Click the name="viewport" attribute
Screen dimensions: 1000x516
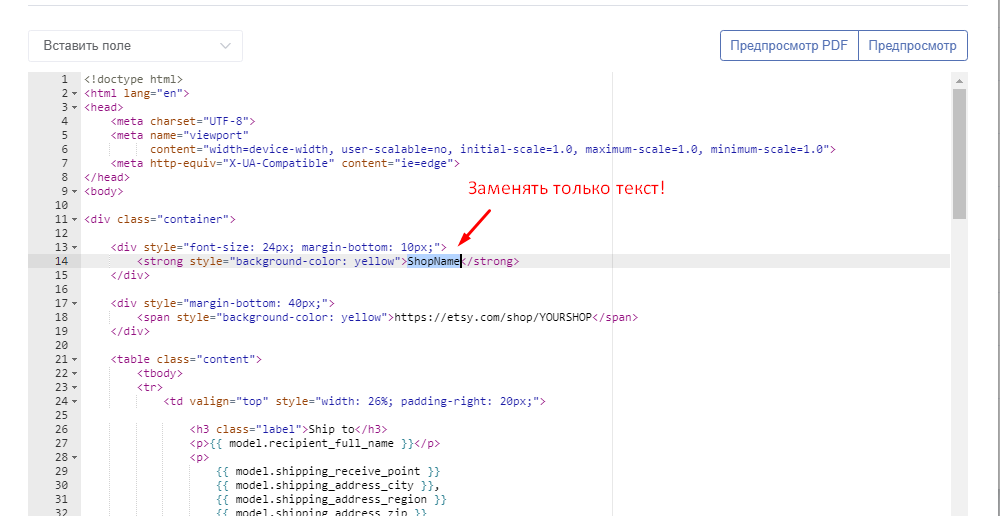[199, 136]
